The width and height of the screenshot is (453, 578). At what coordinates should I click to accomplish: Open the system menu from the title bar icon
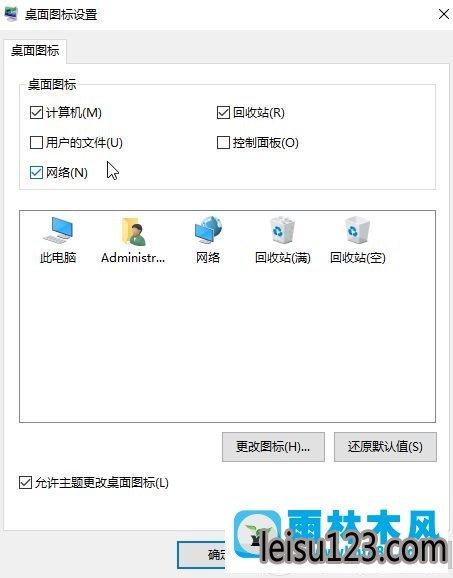11,14
